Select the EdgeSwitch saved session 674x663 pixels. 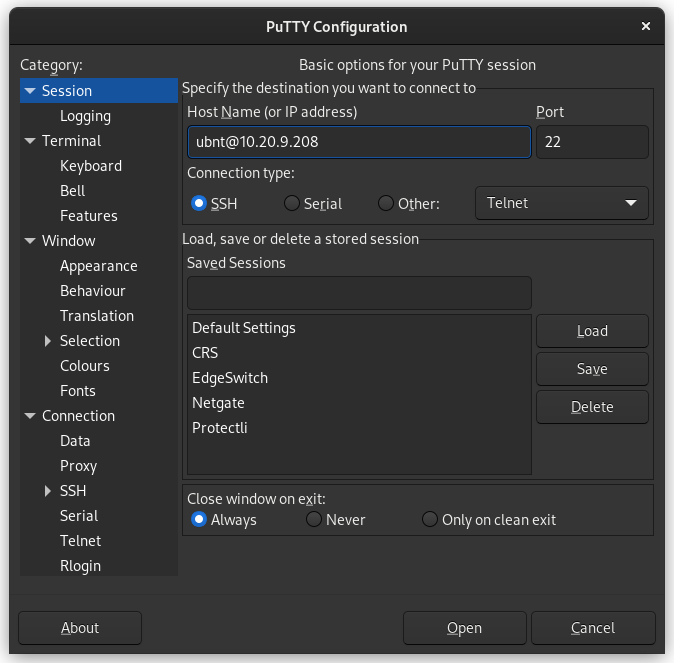coord(230,378)
